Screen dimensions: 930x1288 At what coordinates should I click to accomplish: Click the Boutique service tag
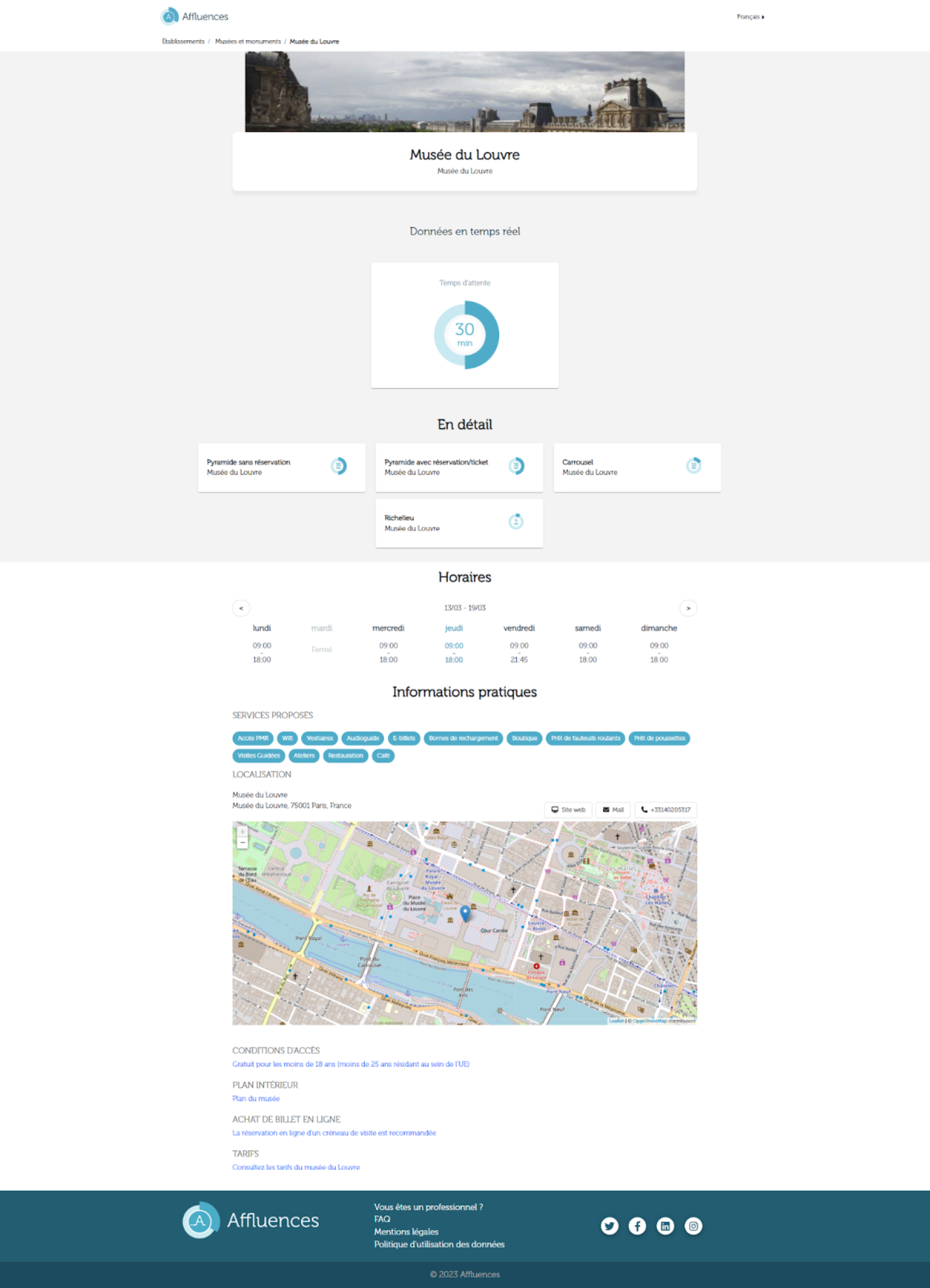[x=524, y=738]
